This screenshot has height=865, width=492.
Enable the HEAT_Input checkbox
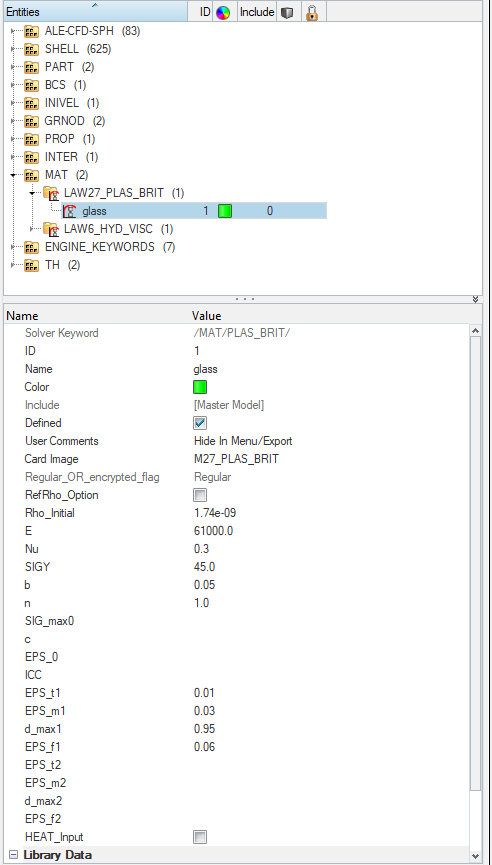[200, 837]
